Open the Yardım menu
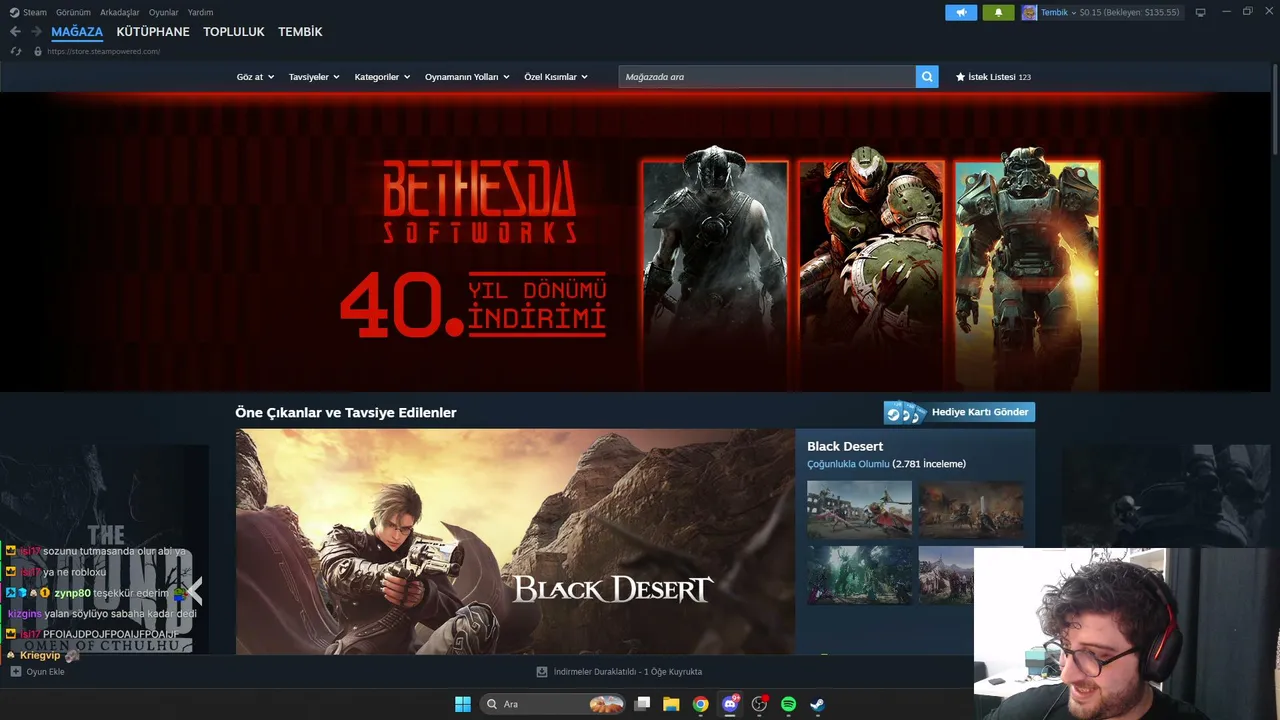The image size is (1280, 720). (200, 13)
